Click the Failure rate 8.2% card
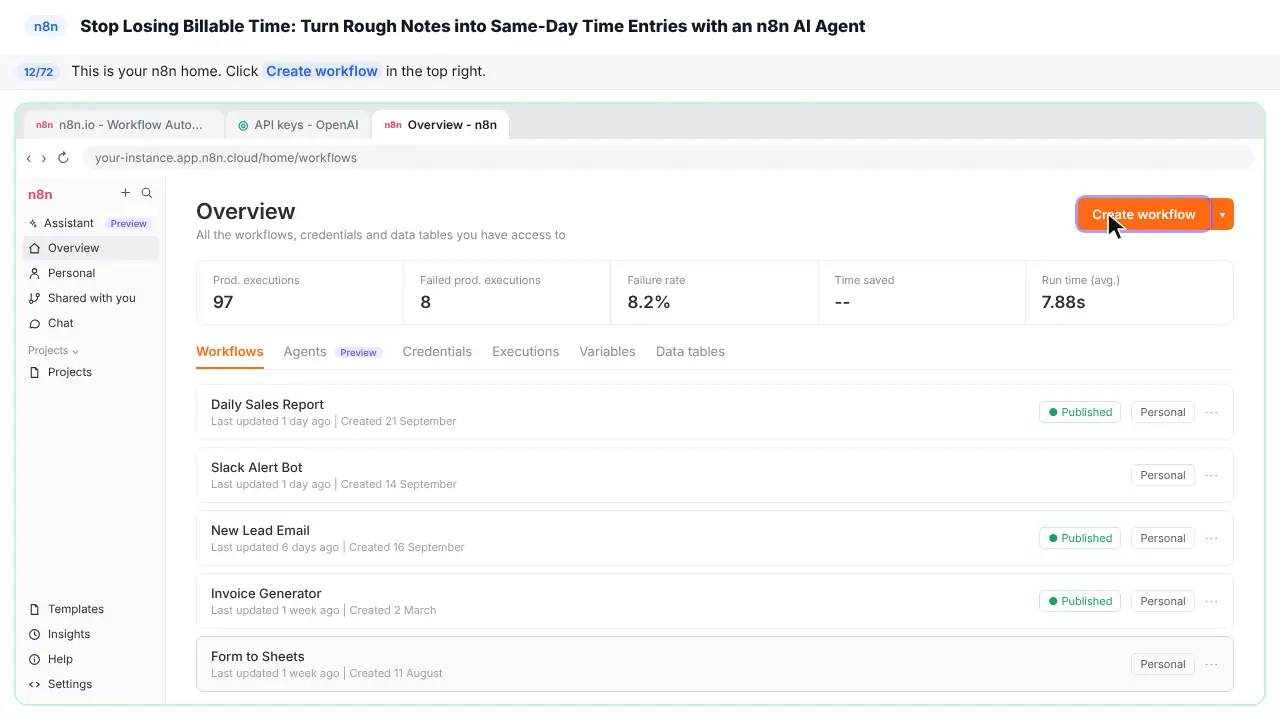 tap(714, 292)
